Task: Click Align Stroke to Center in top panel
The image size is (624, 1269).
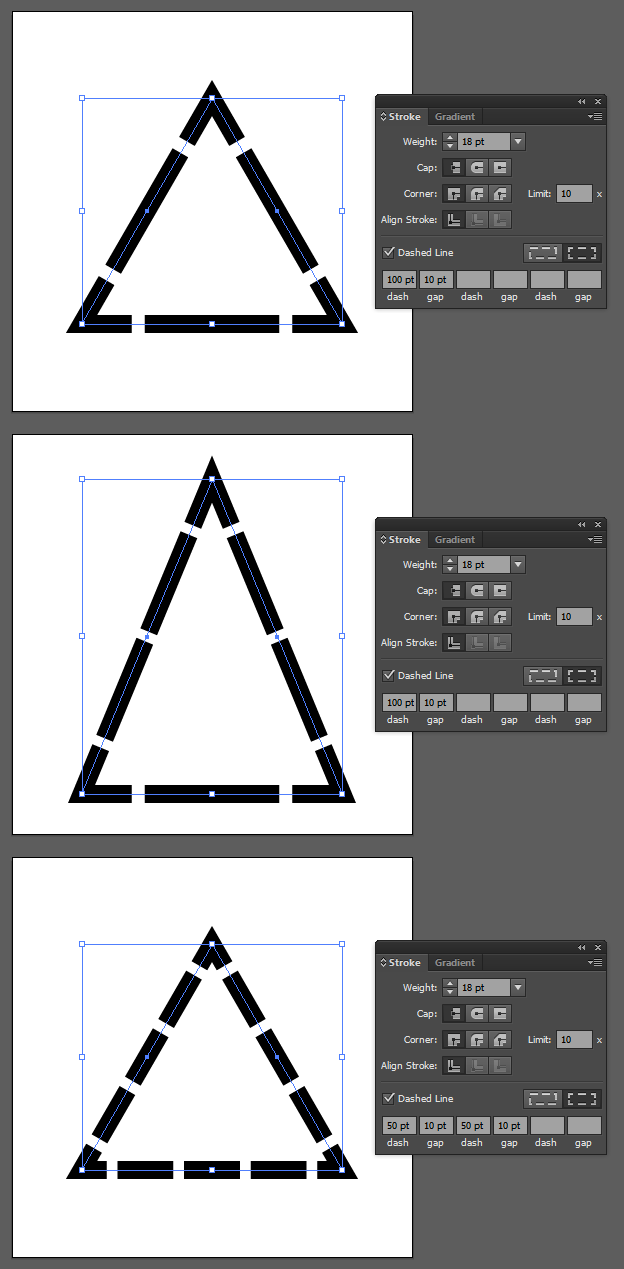Action: click(x=454, y=220)
